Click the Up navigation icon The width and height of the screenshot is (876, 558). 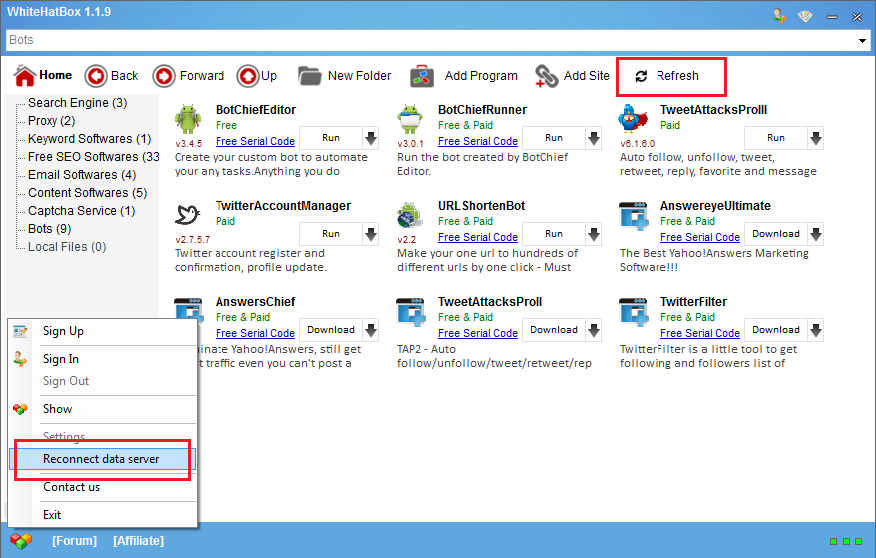point(247,76)
